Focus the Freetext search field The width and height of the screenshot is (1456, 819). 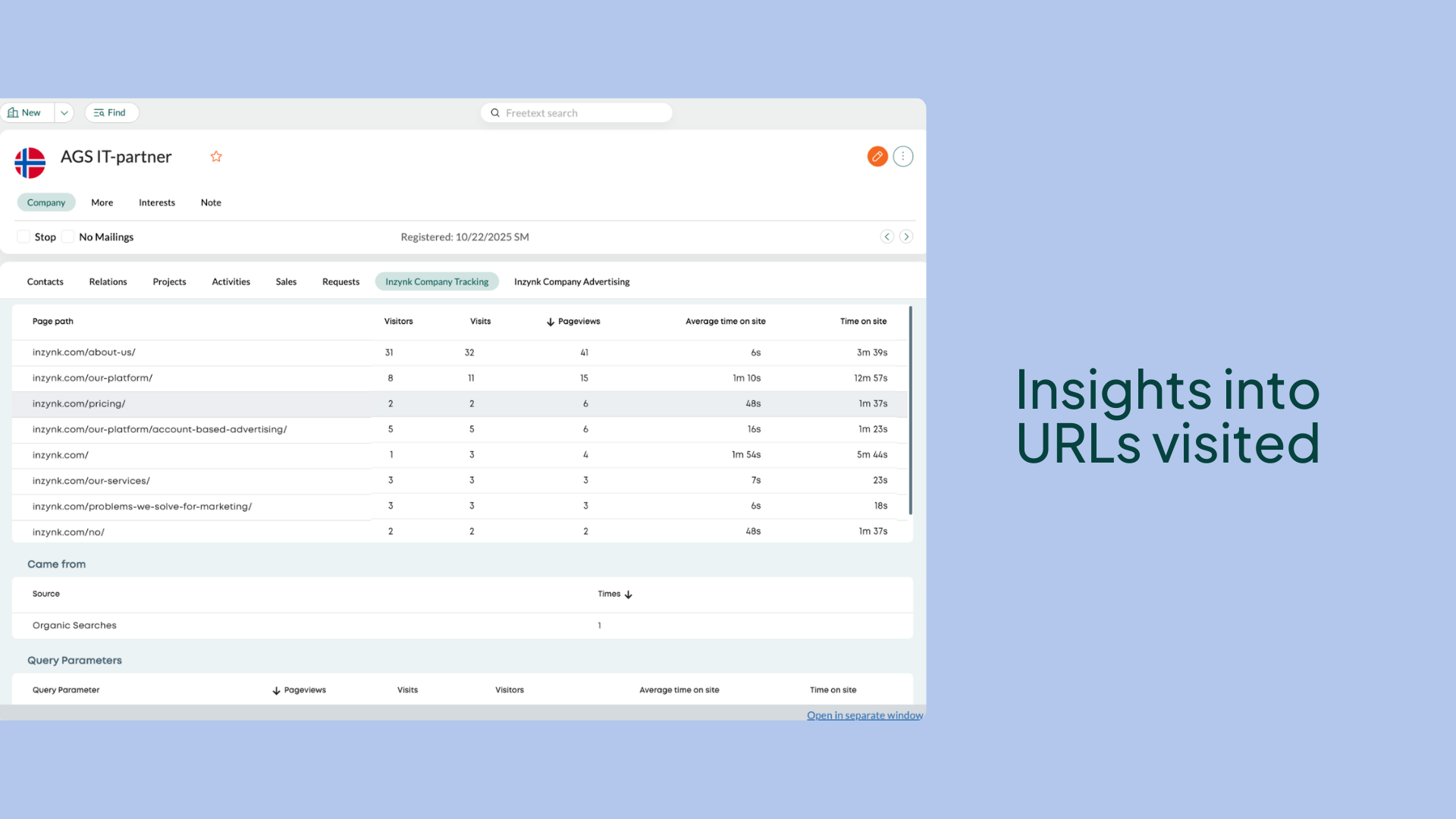[576, 113]
